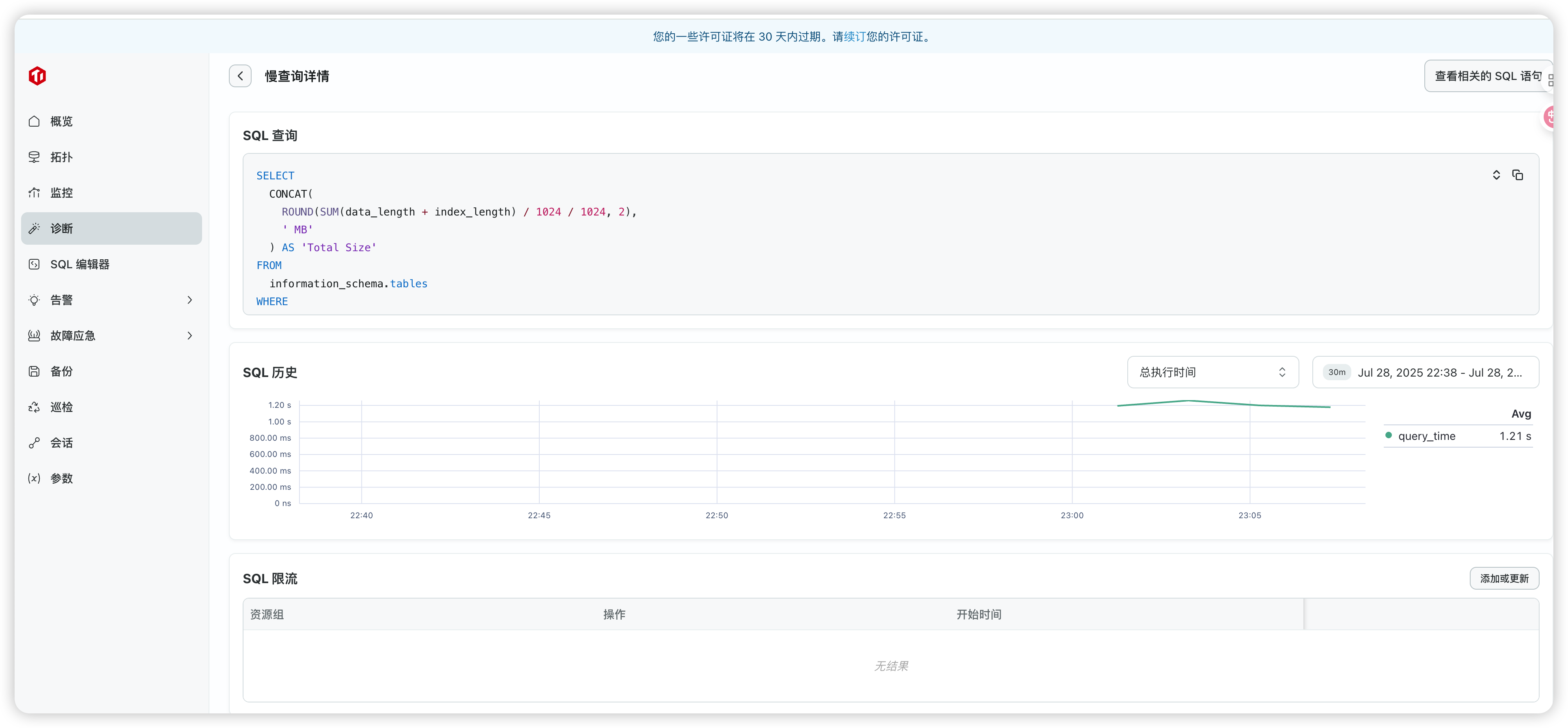Open the 概览 overview page
The width and height of the screenshot is (1568, 728).
point(61,121)
